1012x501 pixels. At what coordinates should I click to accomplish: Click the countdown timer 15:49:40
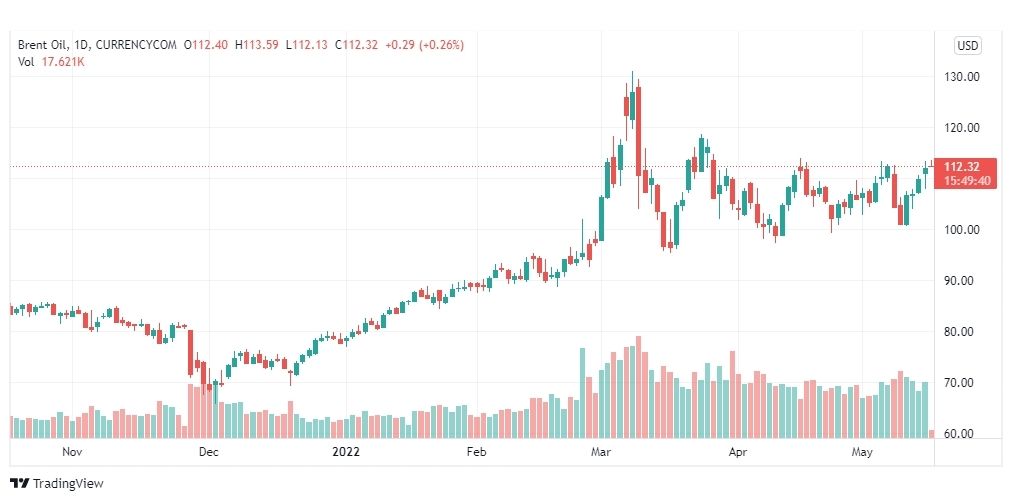click(966, 181)
